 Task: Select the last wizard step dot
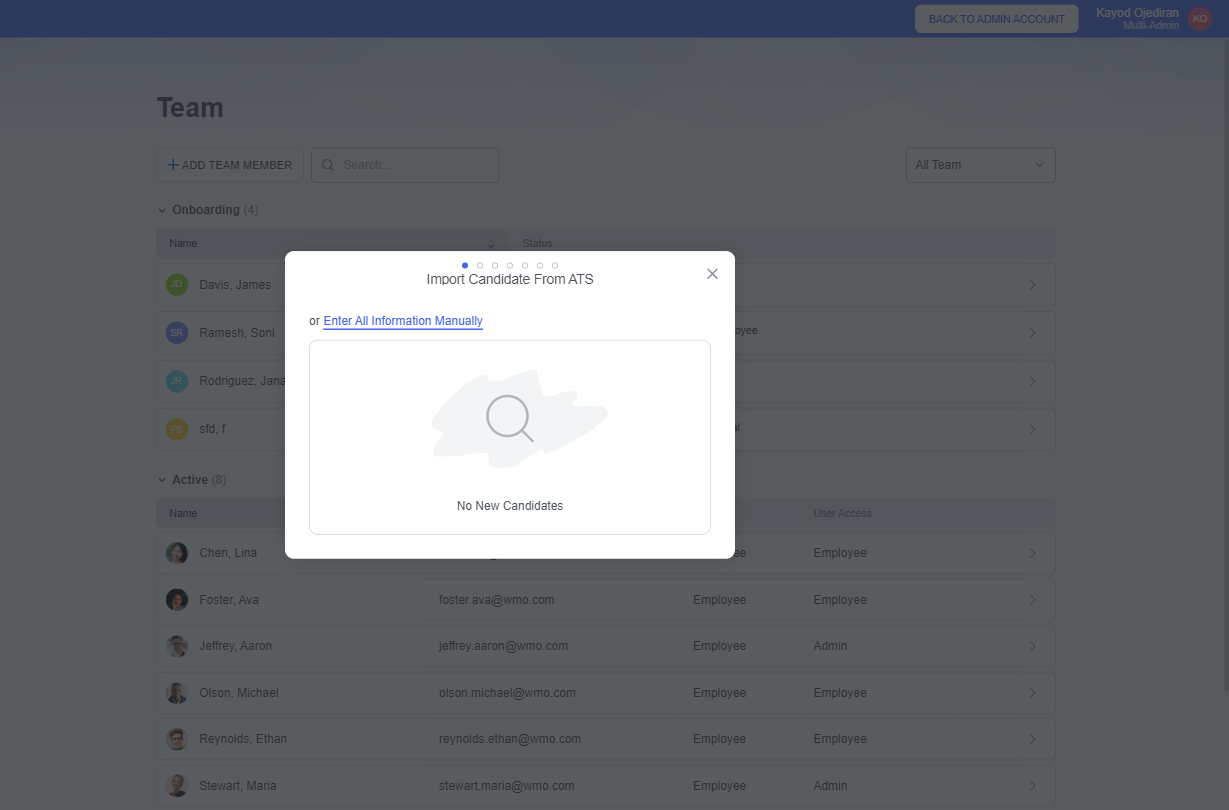tap(555, 265)
